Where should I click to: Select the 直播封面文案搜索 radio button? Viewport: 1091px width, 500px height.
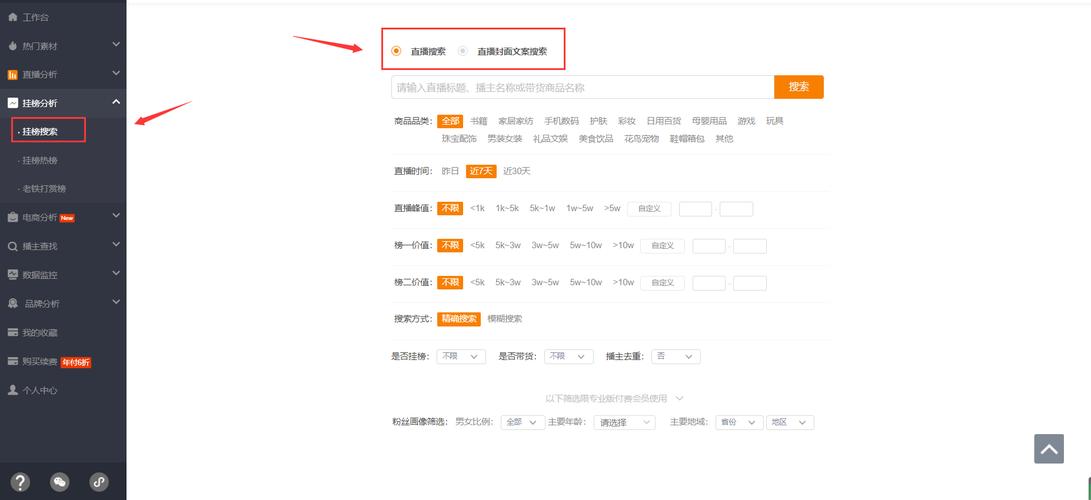click(463, 51)
